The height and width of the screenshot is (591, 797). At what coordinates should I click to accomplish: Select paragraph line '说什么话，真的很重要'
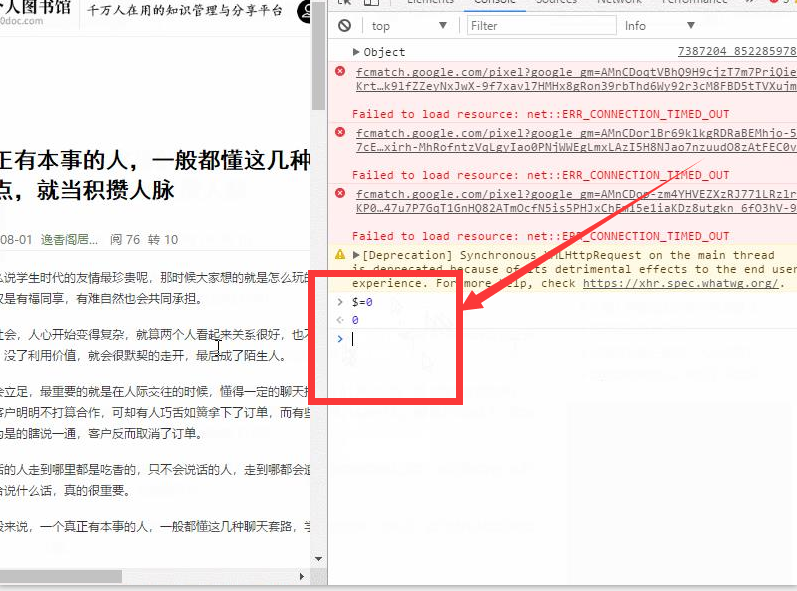click(x=66, y=490)
